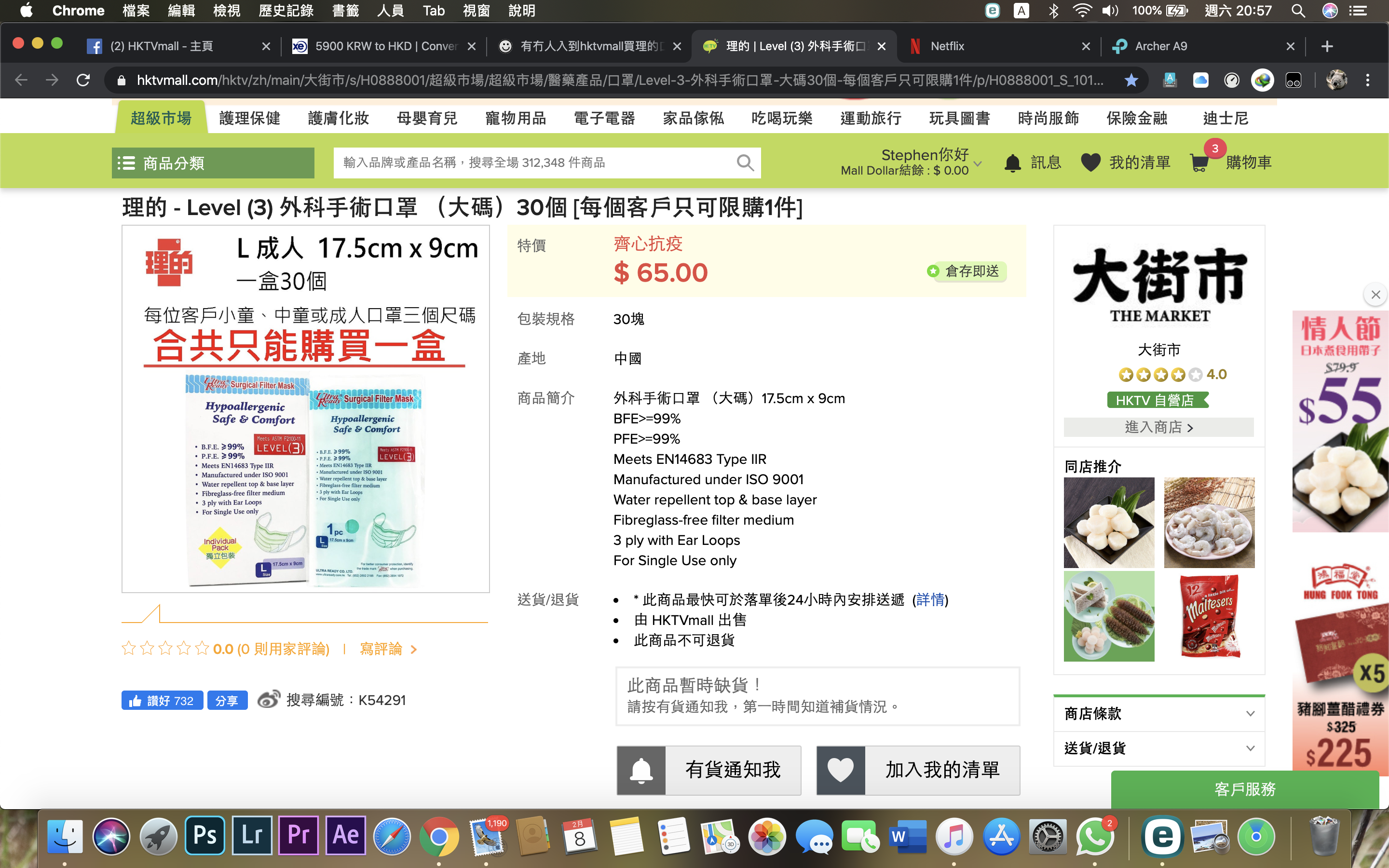Launch Premiere Pro from the dock

coord(299,835)
